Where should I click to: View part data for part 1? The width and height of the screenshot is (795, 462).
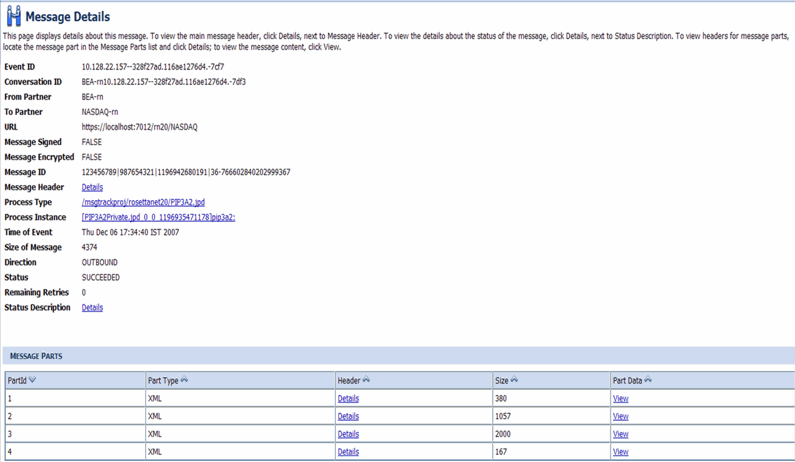pos(621,399)
